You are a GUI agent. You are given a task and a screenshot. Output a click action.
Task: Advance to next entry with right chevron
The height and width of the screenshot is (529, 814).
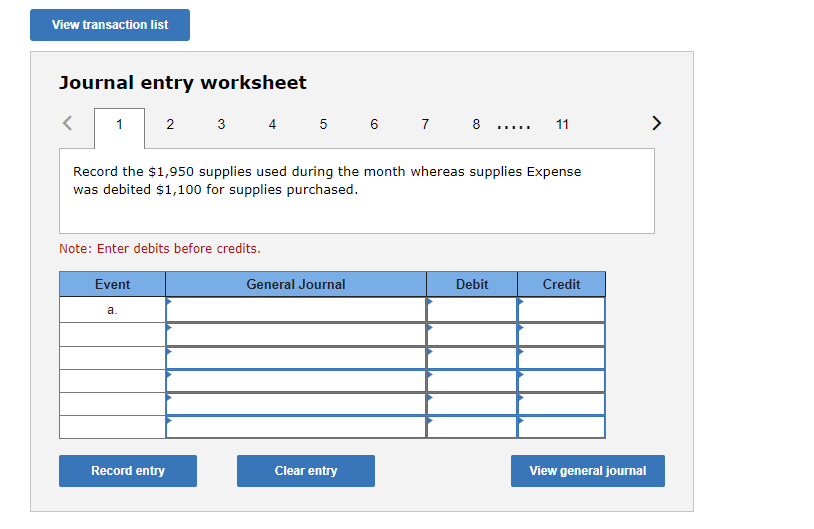[x=656, y=123]
